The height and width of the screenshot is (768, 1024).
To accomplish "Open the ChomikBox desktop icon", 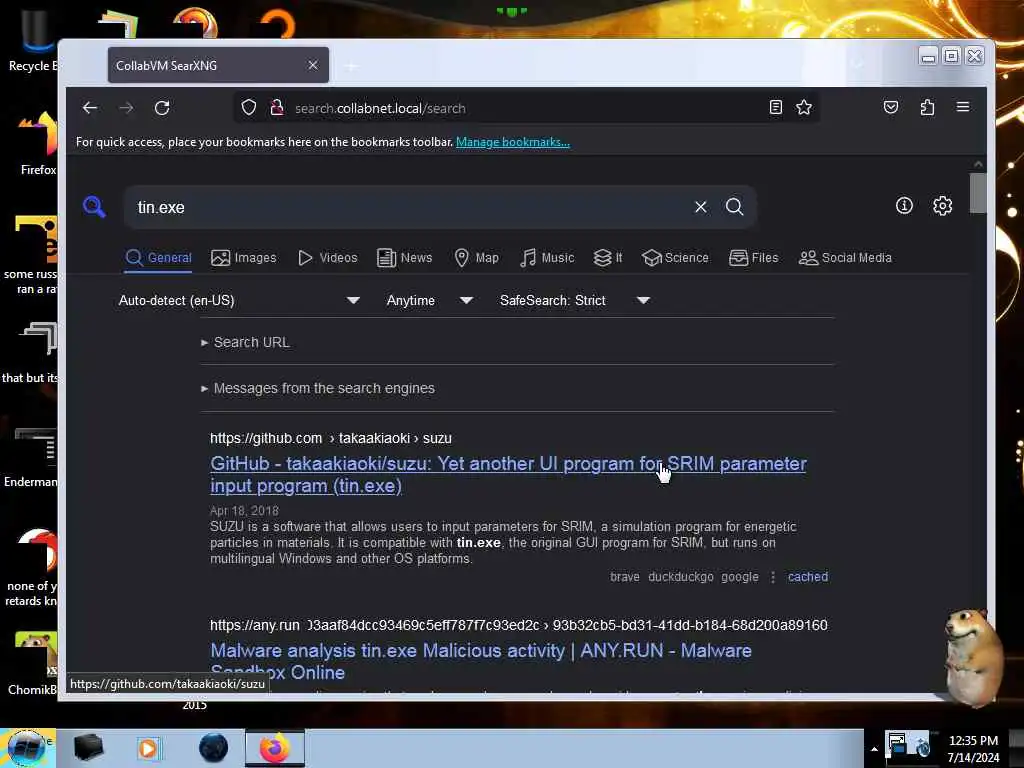I will point(34,664).
